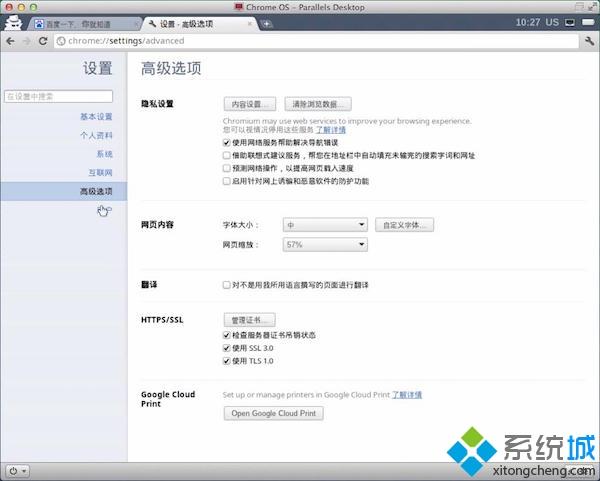The image size is (600, 481).
Task: Open the wrench menu at the toolbar's right
Action: click(x=589, y=41)
